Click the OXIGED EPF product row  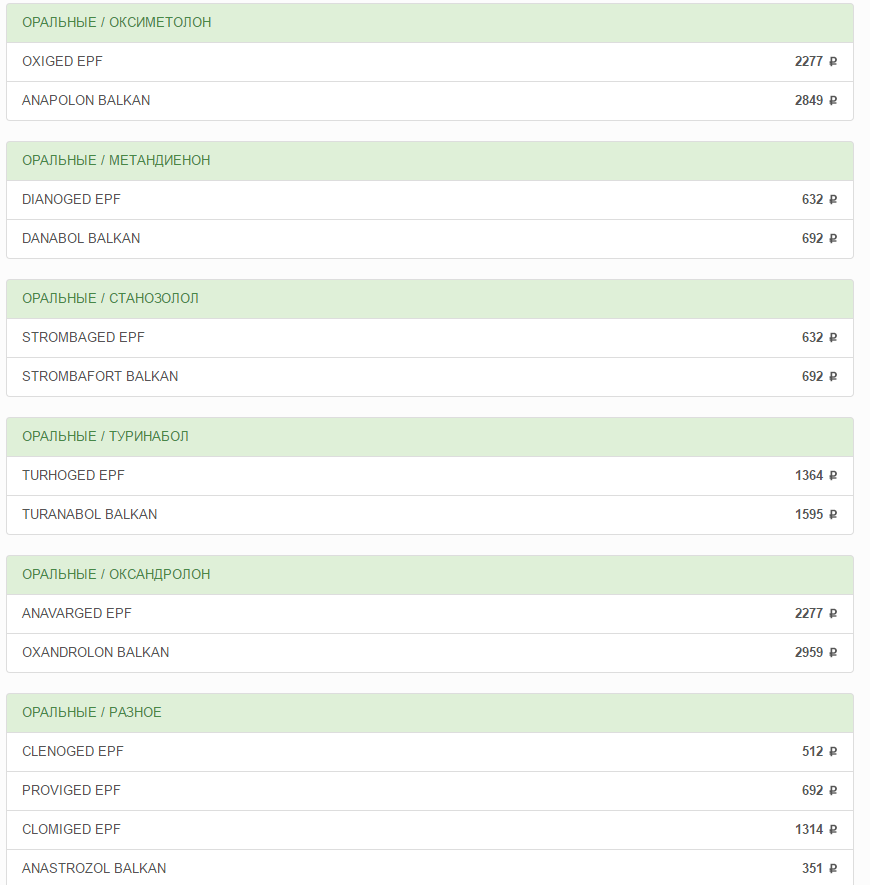click(62, 62)
